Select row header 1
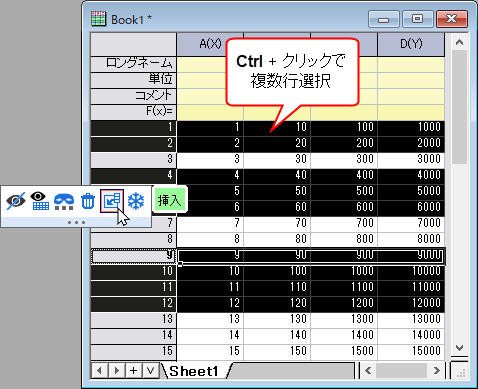 click(133, 128)
